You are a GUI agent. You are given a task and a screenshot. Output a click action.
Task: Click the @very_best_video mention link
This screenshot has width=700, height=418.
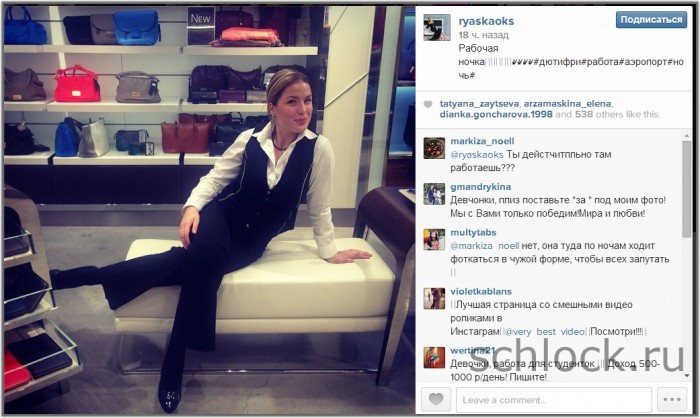point(545,332)
